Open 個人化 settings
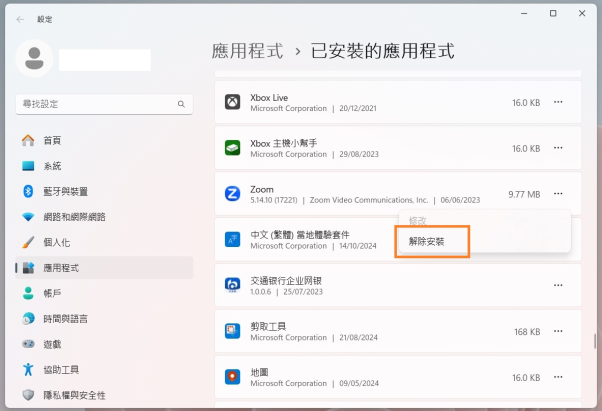 pyautogui.click(x=104, y=242)
